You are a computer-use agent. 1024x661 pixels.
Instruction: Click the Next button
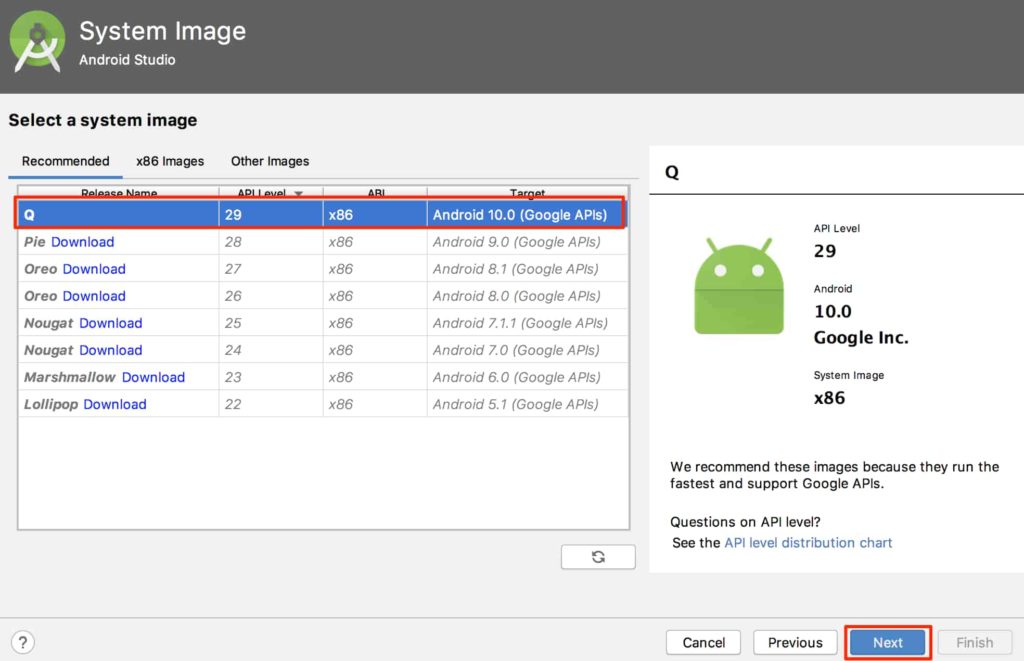pos(888,643)
